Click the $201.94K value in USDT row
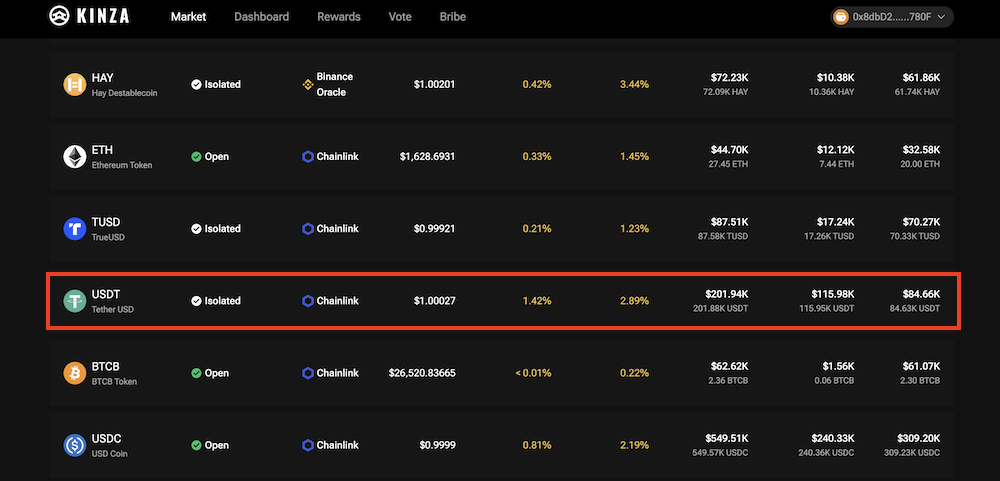This screenshot has width=1000, height=481. click(727, 294)
